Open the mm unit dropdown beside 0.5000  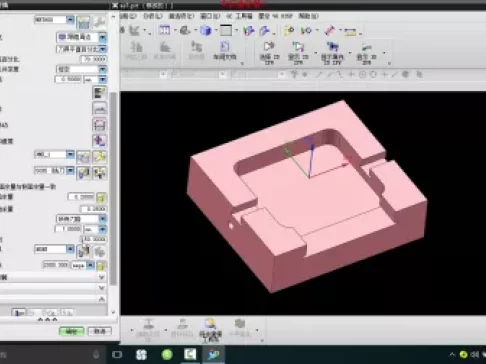pyautogui.click(x=95, y=79)
